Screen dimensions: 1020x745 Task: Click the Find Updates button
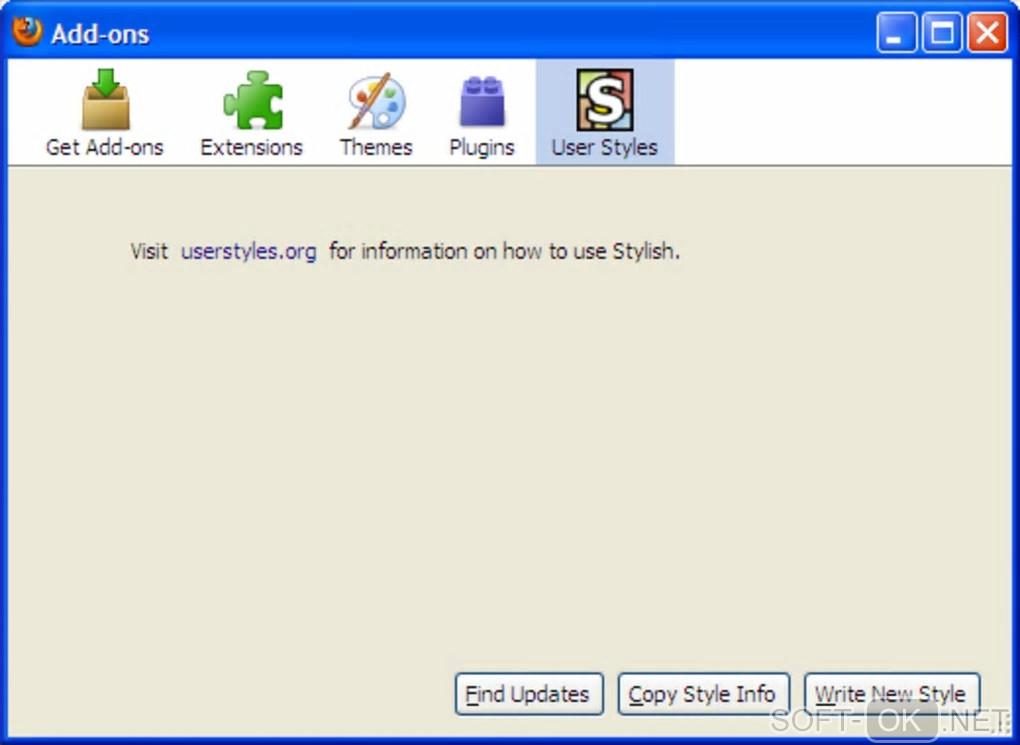pos(529,694)
